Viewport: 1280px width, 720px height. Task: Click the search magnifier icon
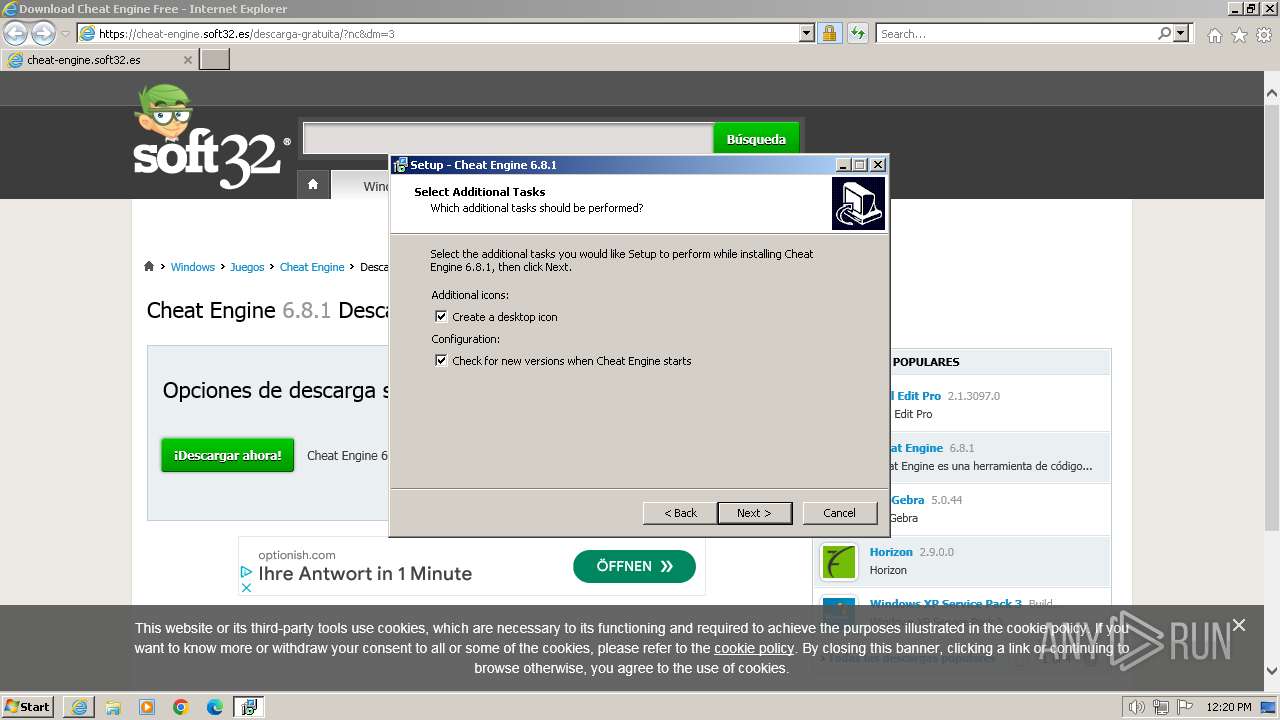[1164, 33]
